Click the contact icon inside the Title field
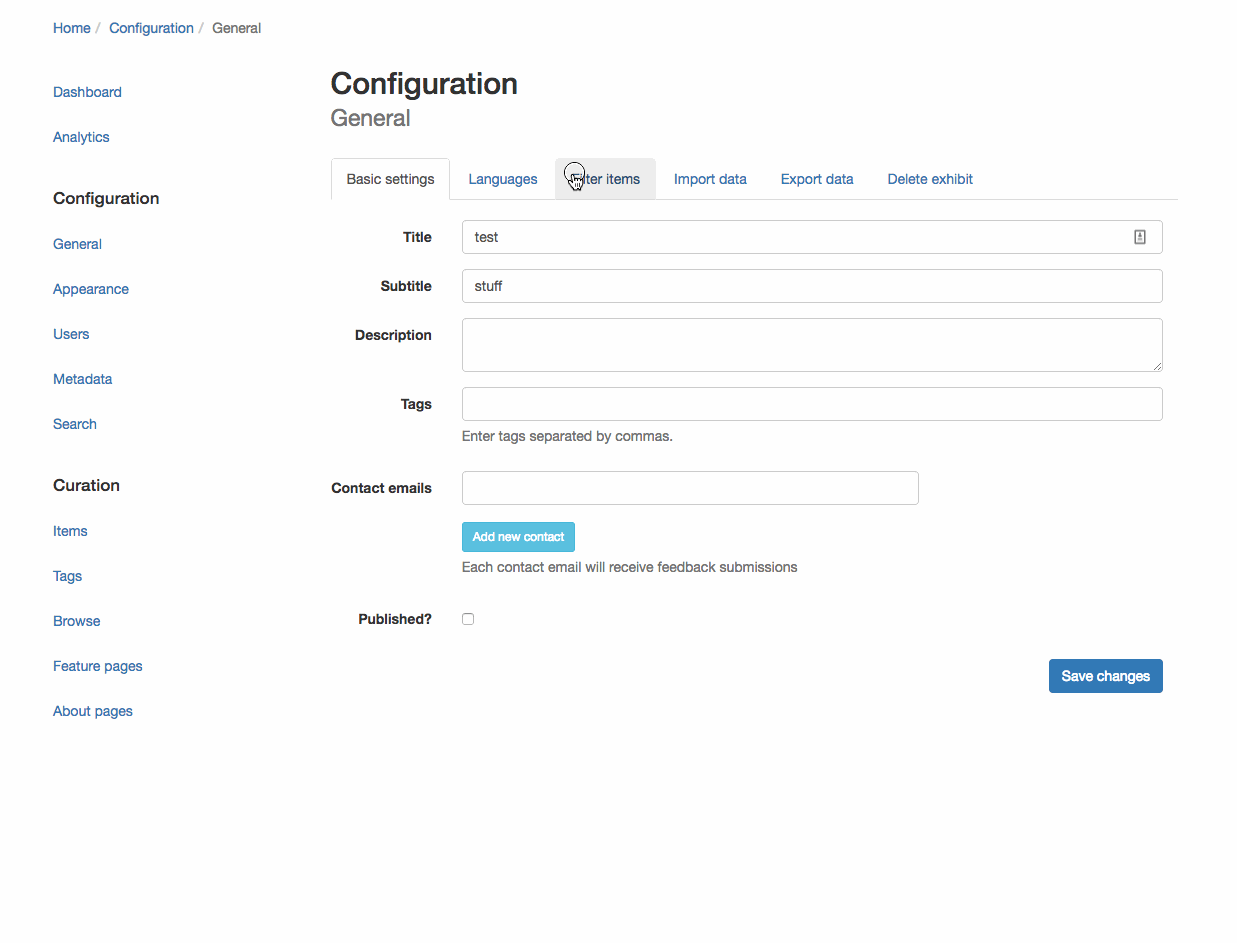This screenshot has height=943, width=1237. pyautogui.click(x=1139, y=237)
